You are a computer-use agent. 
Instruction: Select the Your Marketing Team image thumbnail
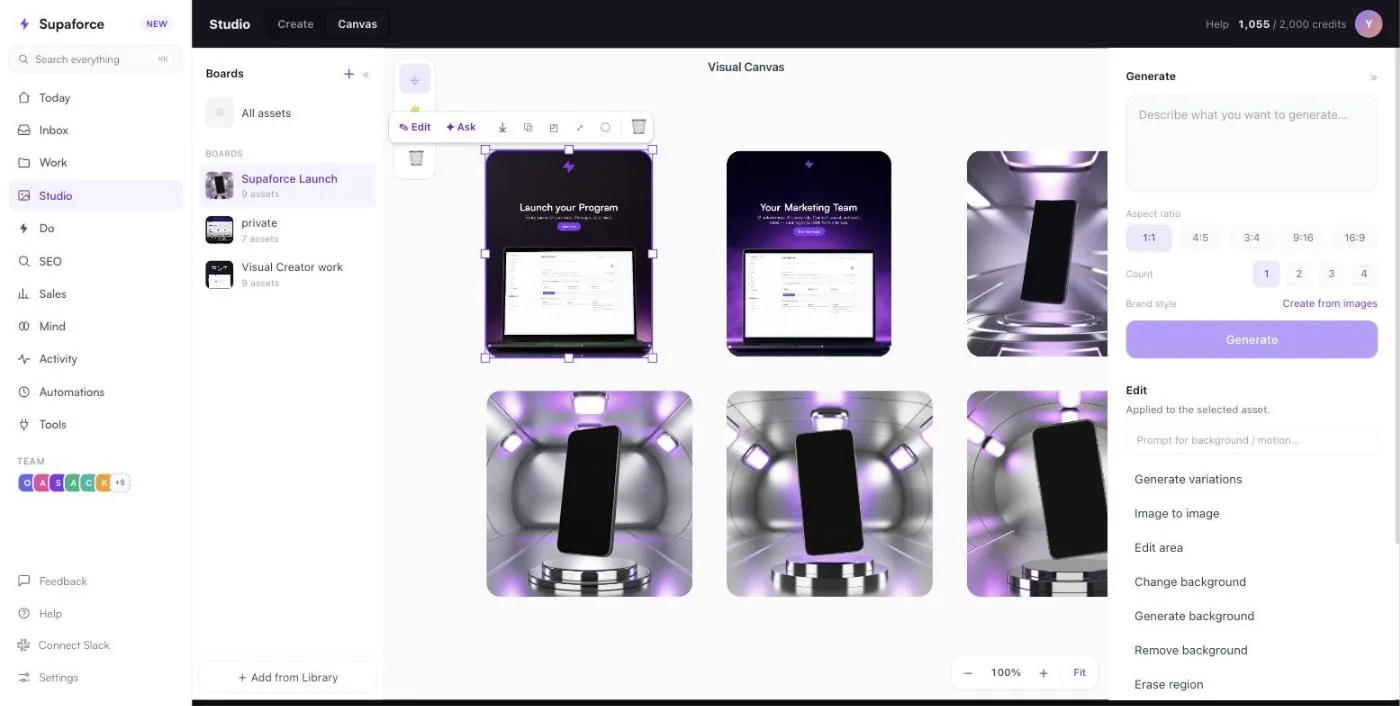coord(809,253)
